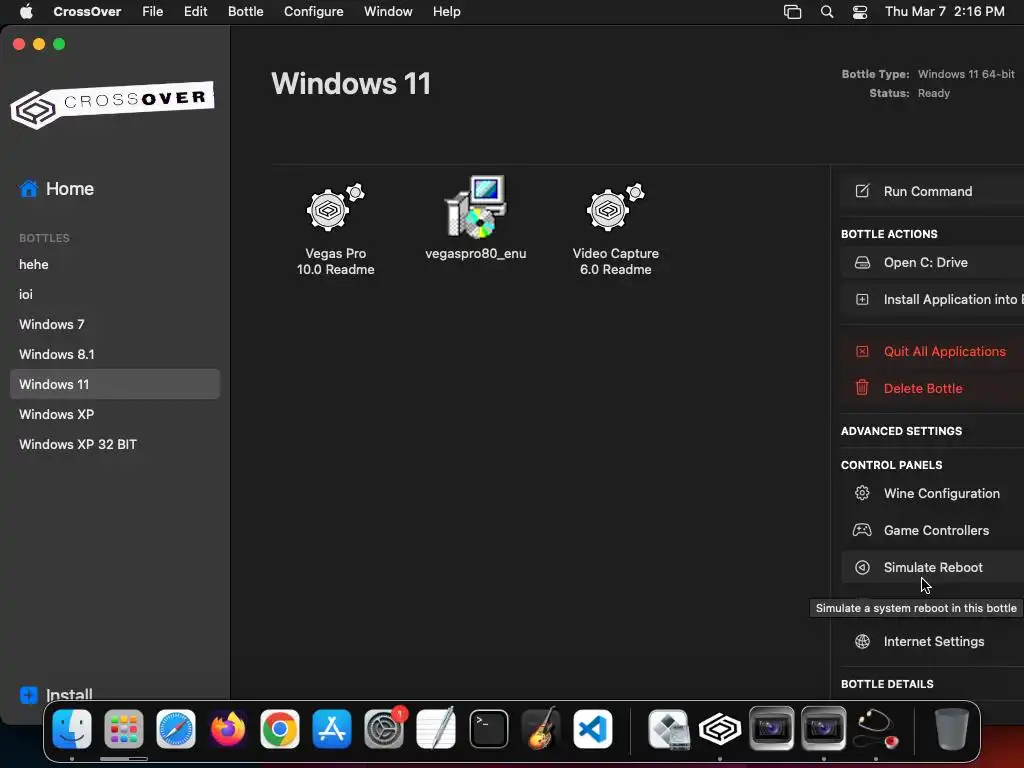
Task: Launch Google Chrome from the Dock
Action: point(280,728)
